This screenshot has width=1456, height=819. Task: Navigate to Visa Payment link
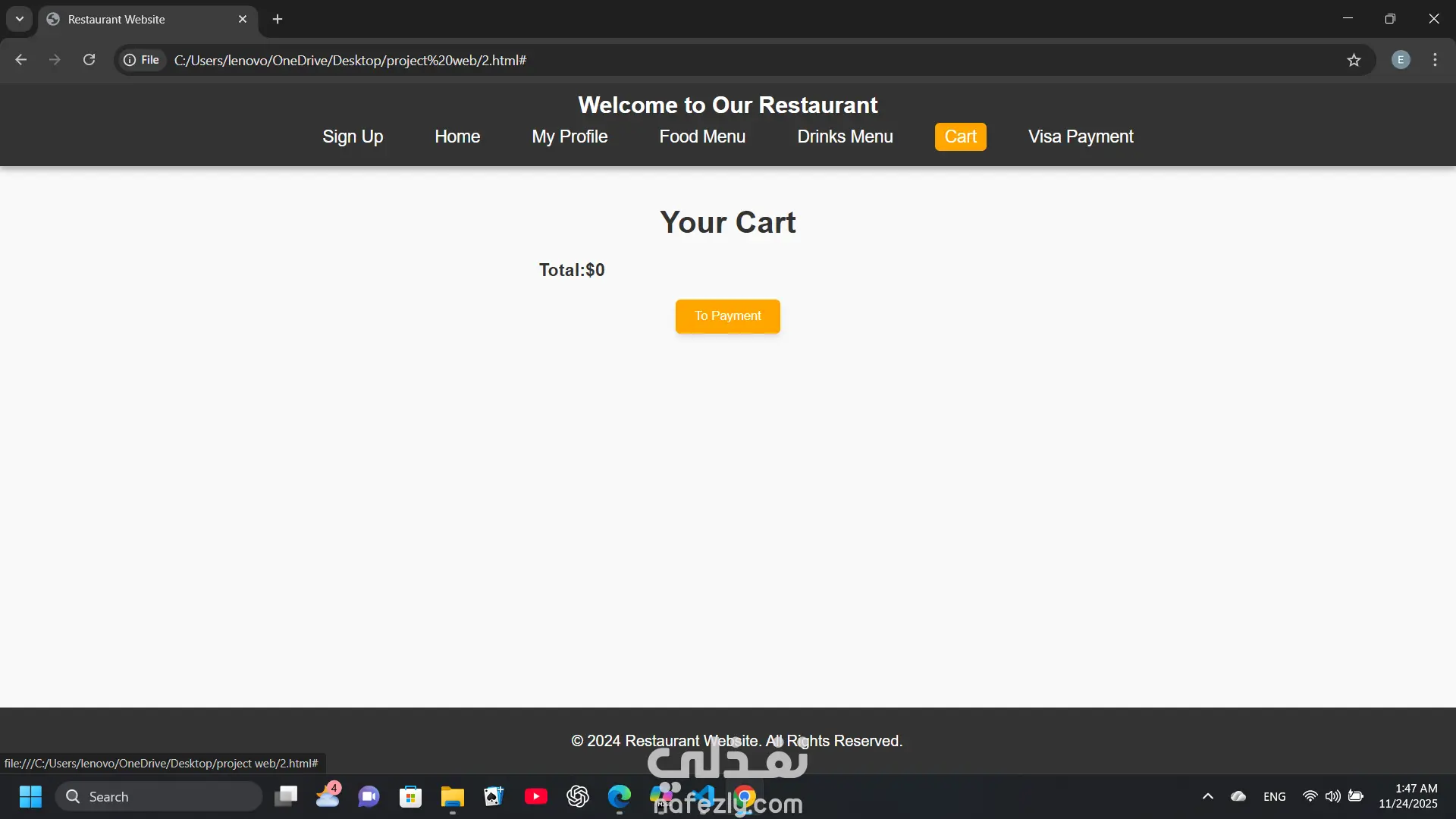pos(1081,136)
